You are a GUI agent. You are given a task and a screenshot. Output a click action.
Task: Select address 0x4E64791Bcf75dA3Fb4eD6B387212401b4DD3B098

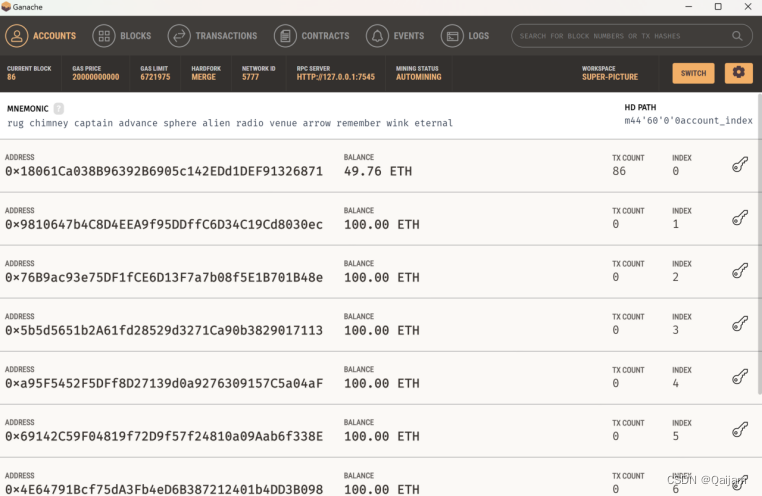pyautogui.click(x=164, y=489)
